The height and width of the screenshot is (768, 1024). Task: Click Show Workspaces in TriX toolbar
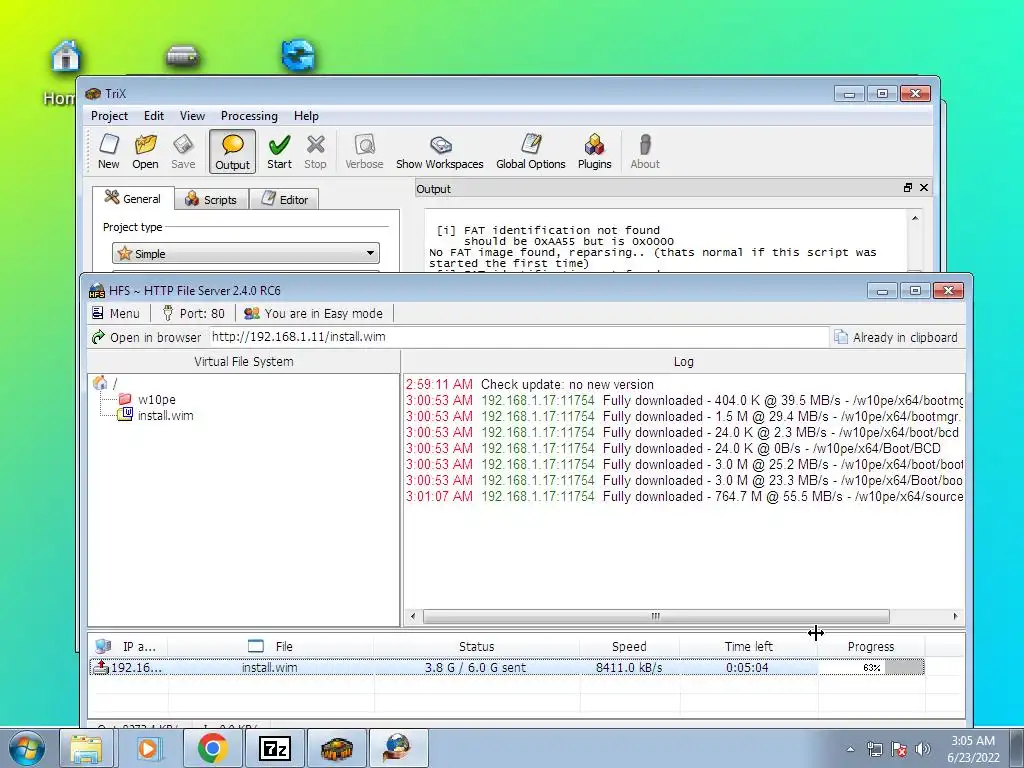440,152
